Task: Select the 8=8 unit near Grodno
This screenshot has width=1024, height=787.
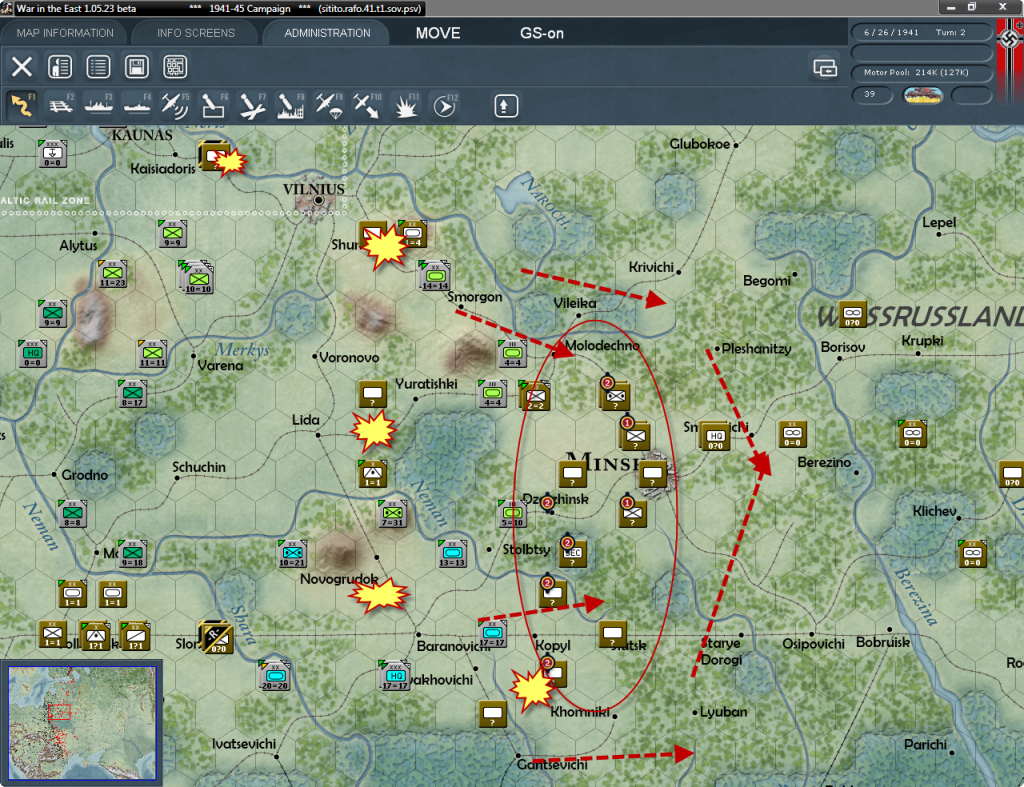Action: (x=72, y=514)
